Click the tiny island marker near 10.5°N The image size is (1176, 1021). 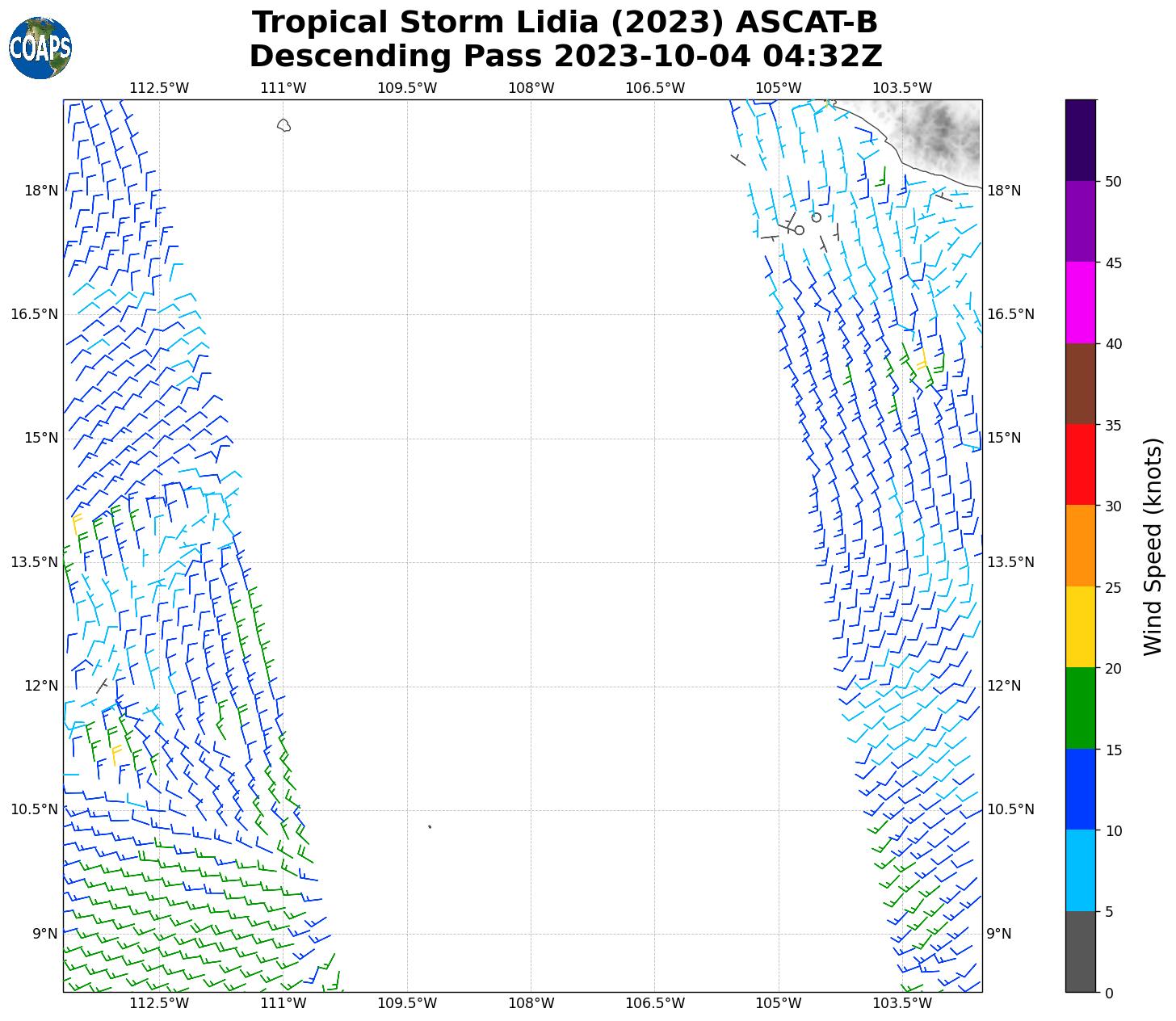[x=430, y=826]
